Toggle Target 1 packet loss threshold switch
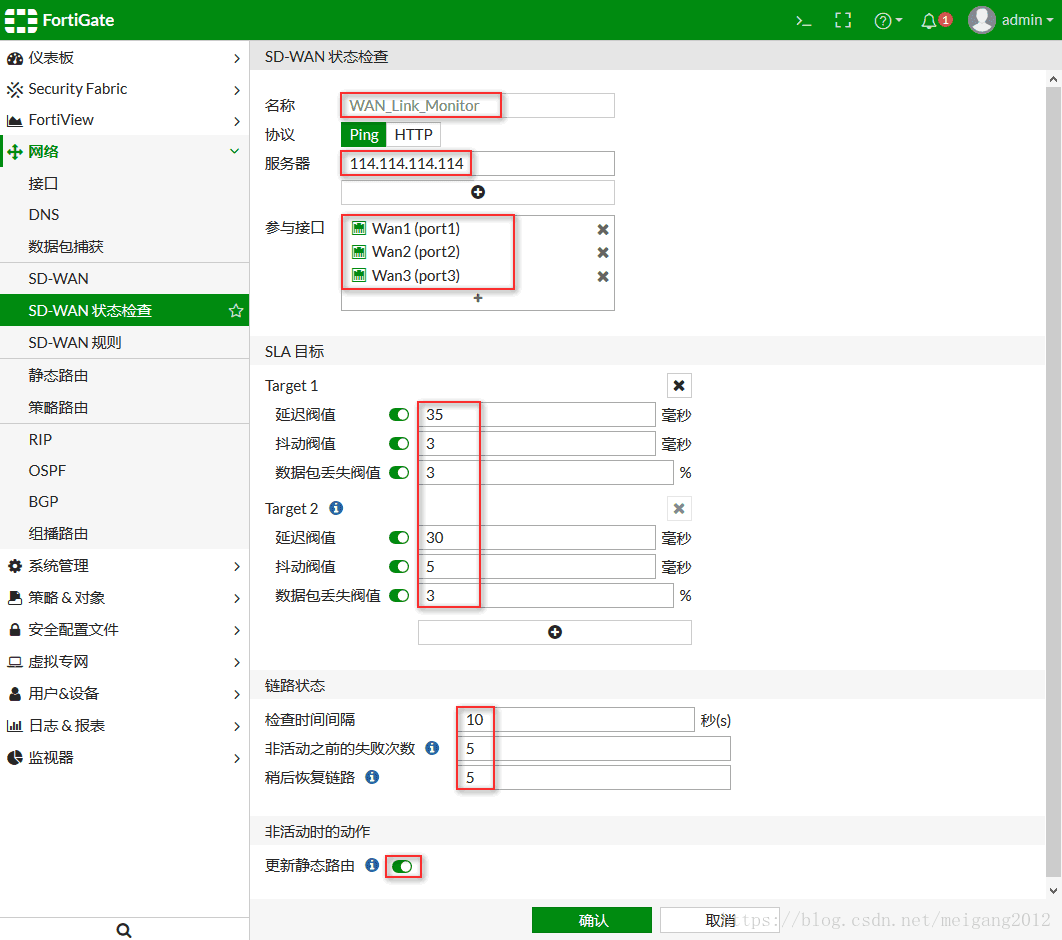Image resolution: width=1062 pixels, height=940 pixels. tap(399, 473)
